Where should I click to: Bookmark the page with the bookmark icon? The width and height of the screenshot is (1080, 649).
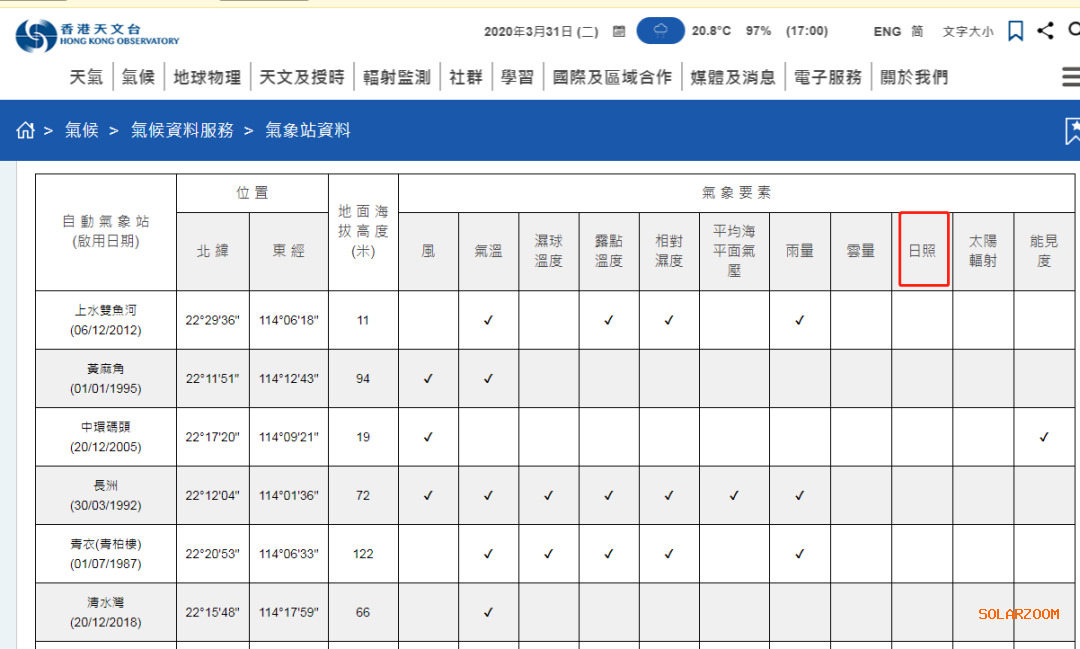point(1015,31)
